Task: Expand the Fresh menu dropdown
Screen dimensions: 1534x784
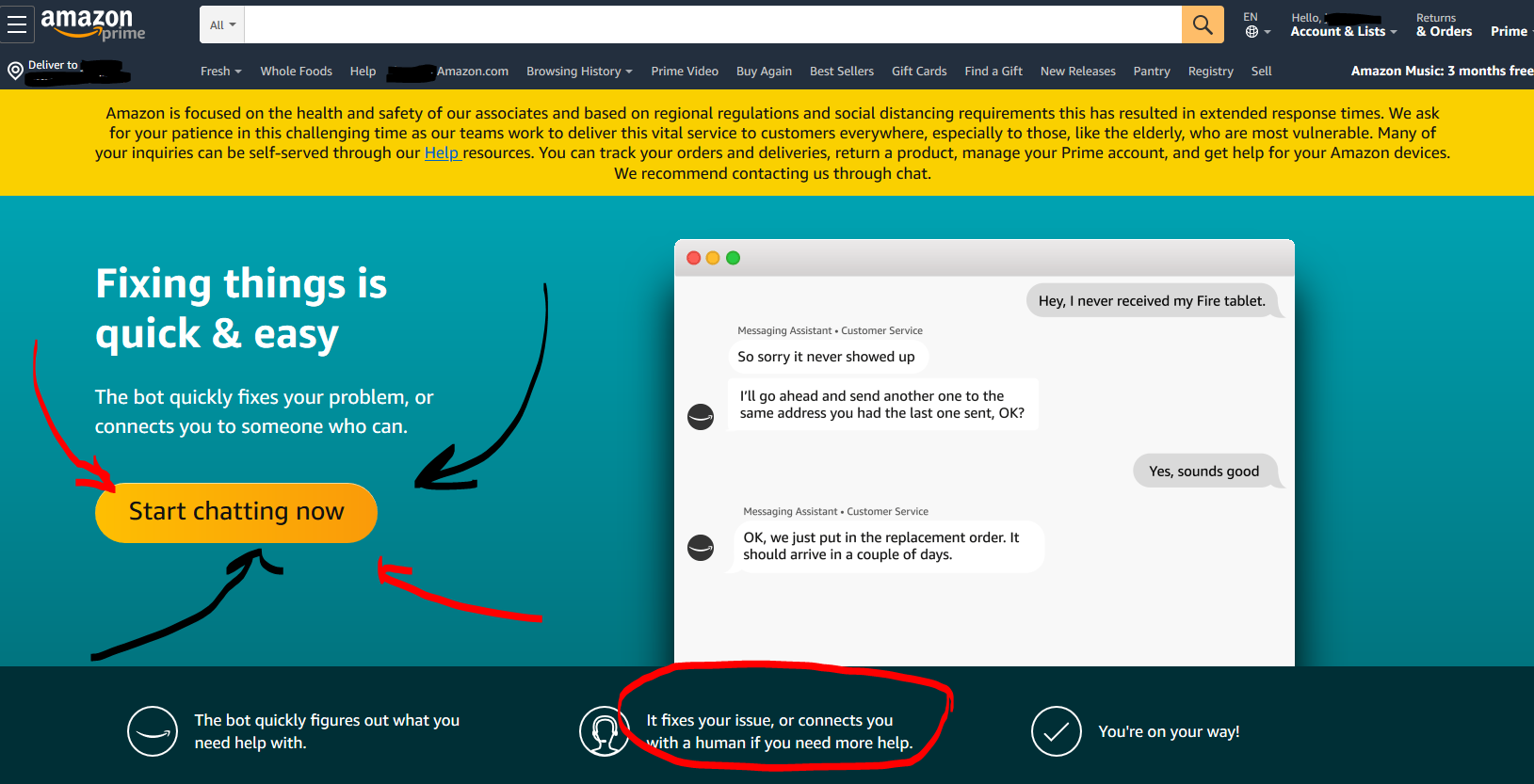Action: tap(220, 72)
